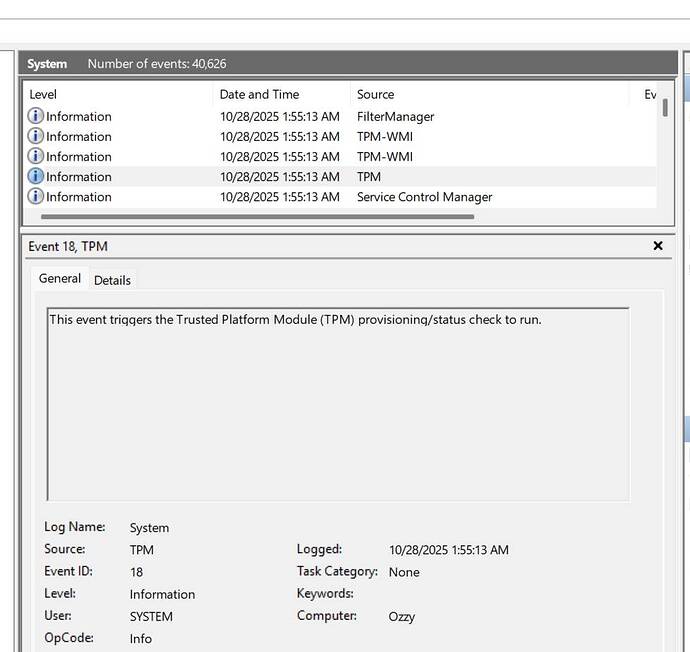690x652 pixels.
Task: Click the User value SYSTEM
Action: coord(151,617)
